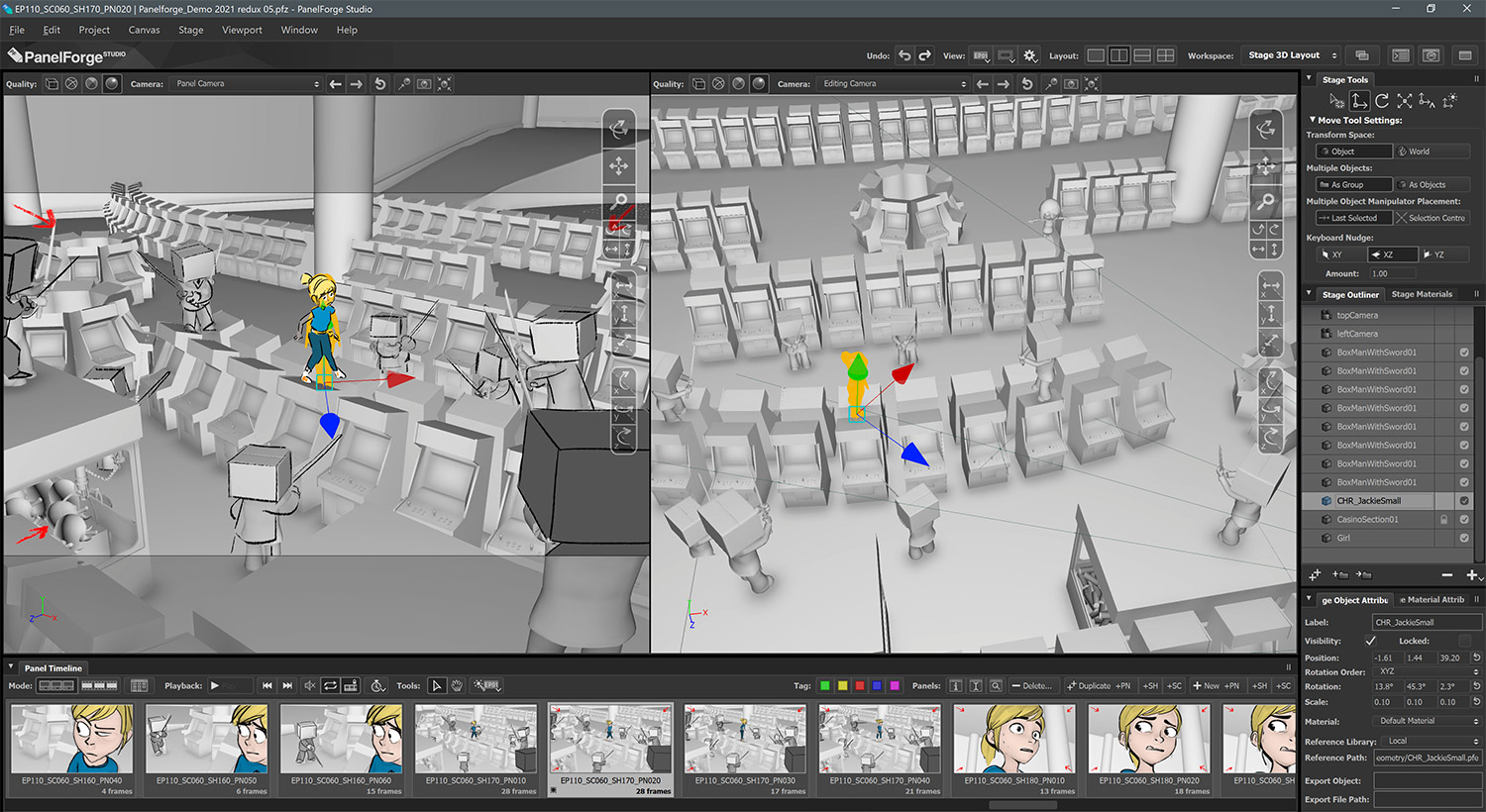Open the Workspace Stage 3D Layout dropdown
Screen dimensions: 1486x812
click(1292, 55)
